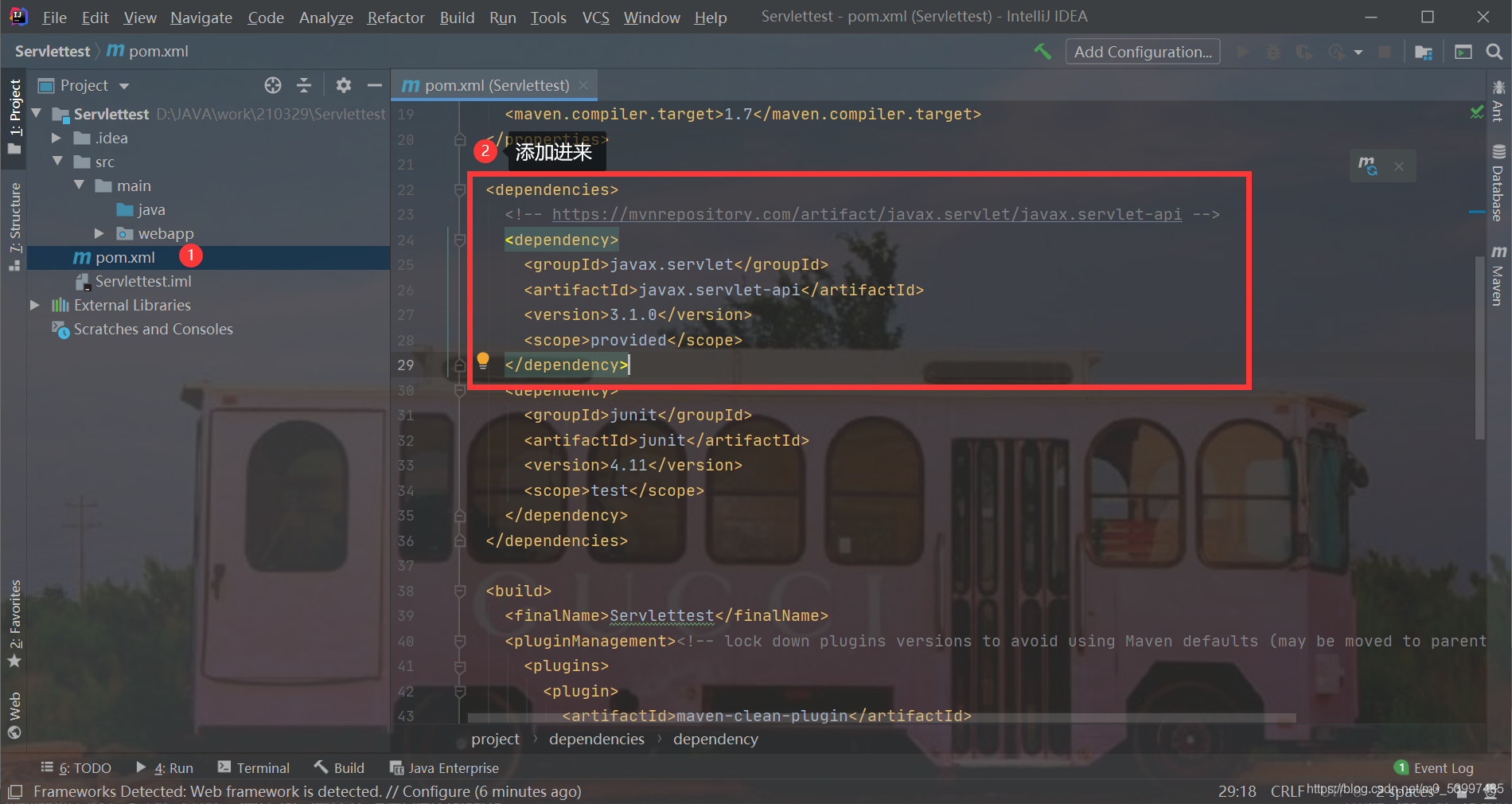Fold the build block at line 38
Screen dimensions: 1512x804
pos(460,591)
